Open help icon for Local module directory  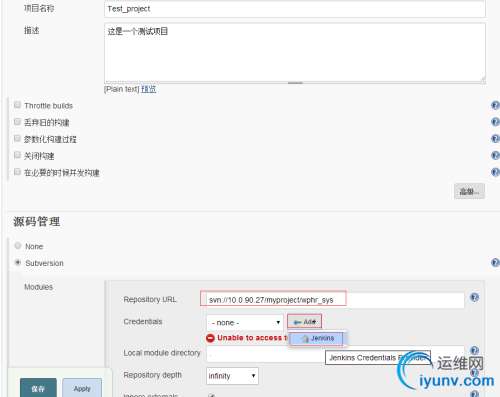[474, 351]
